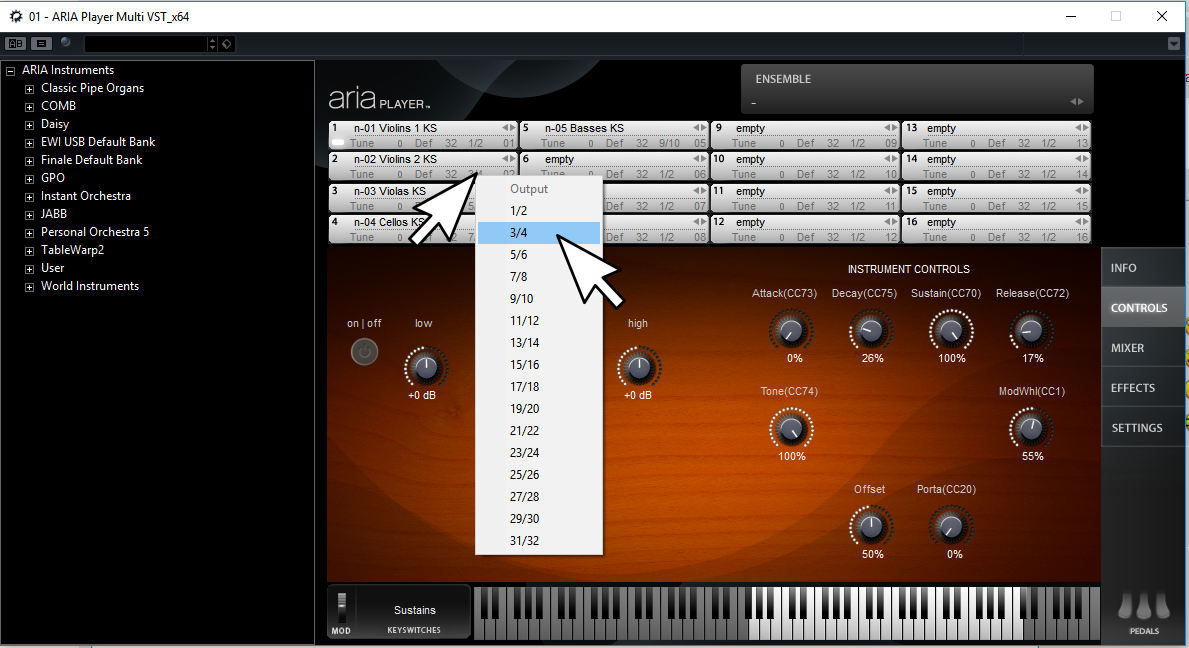Select World Instruments in the tree
1189x648 pixels.
[x=89, y=286]
